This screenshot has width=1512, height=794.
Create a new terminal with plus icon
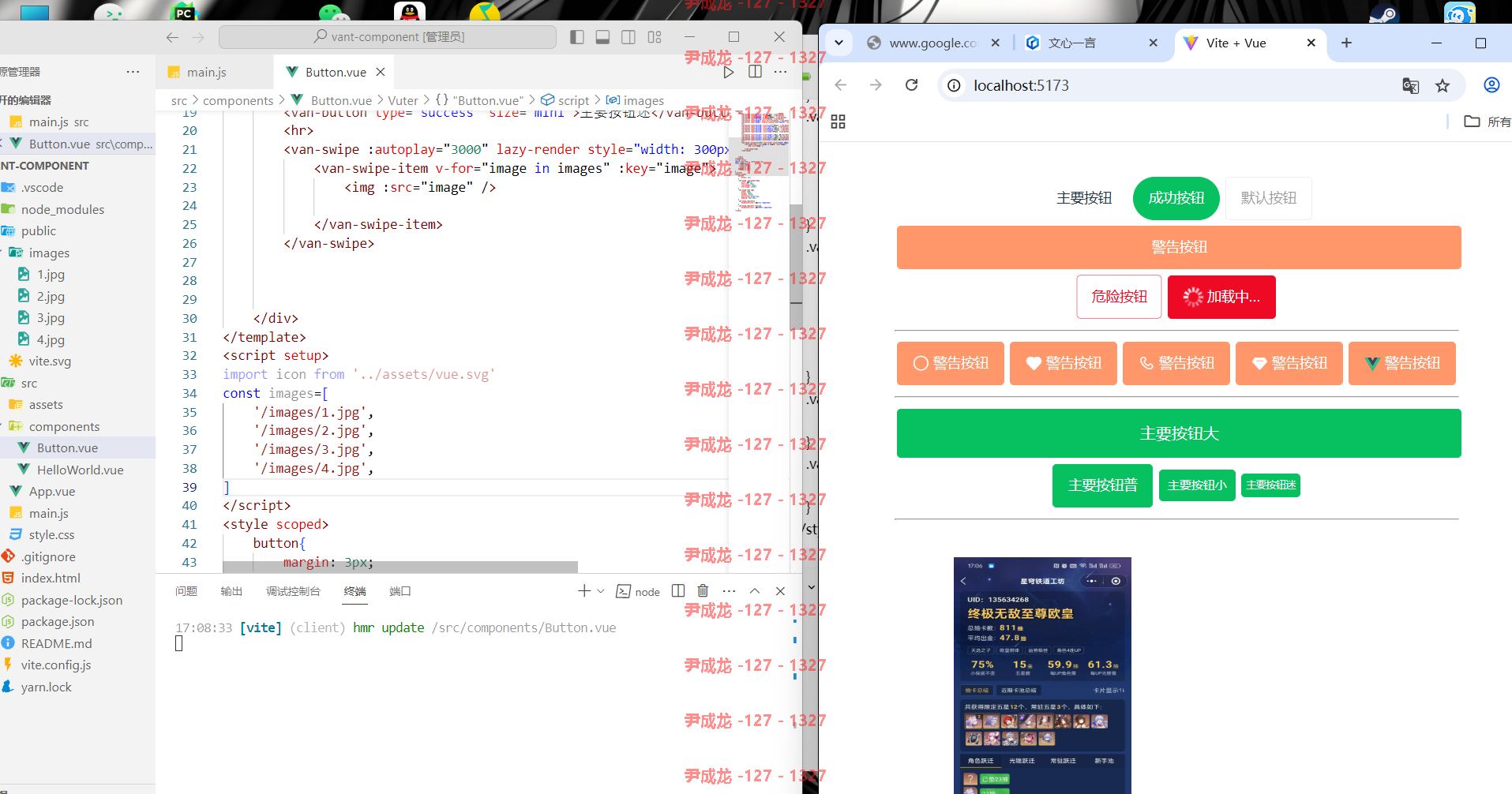point(584,591)
